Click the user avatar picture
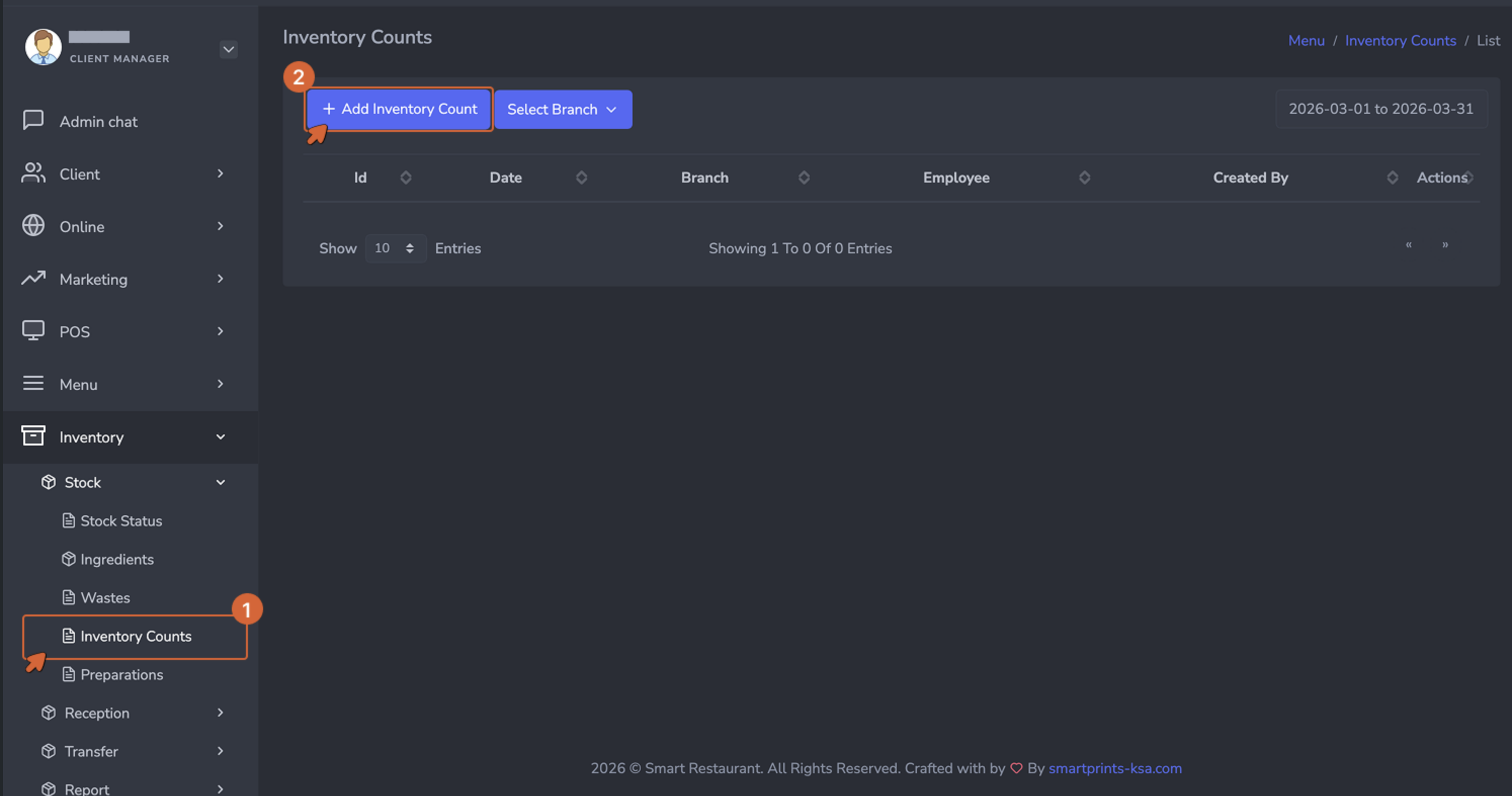Viewport: 1512px width, 796px height. tap(43, 47)
